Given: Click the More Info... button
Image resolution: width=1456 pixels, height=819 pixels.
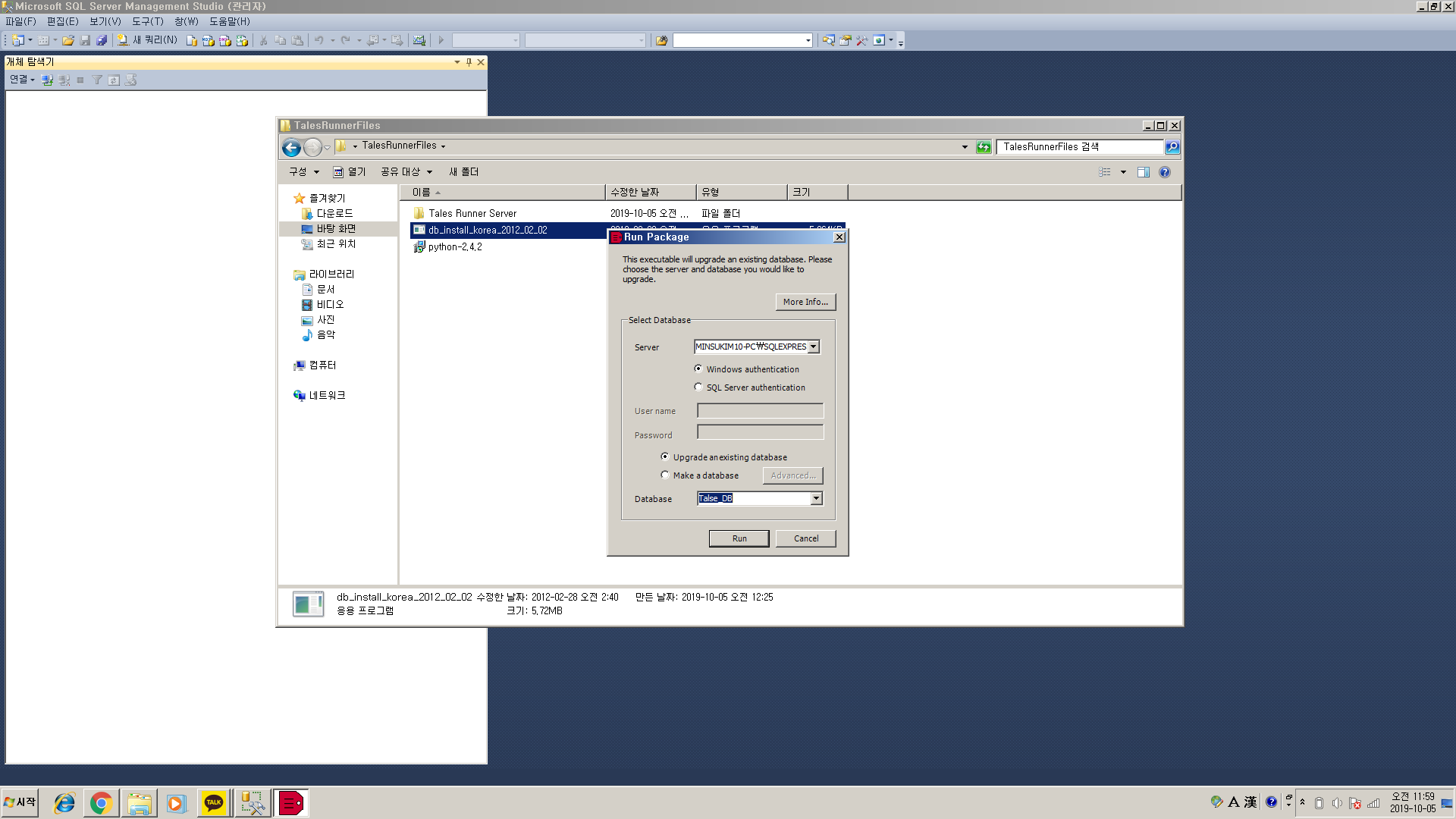Looking at the screenshot, I should (x=806, y=302).
